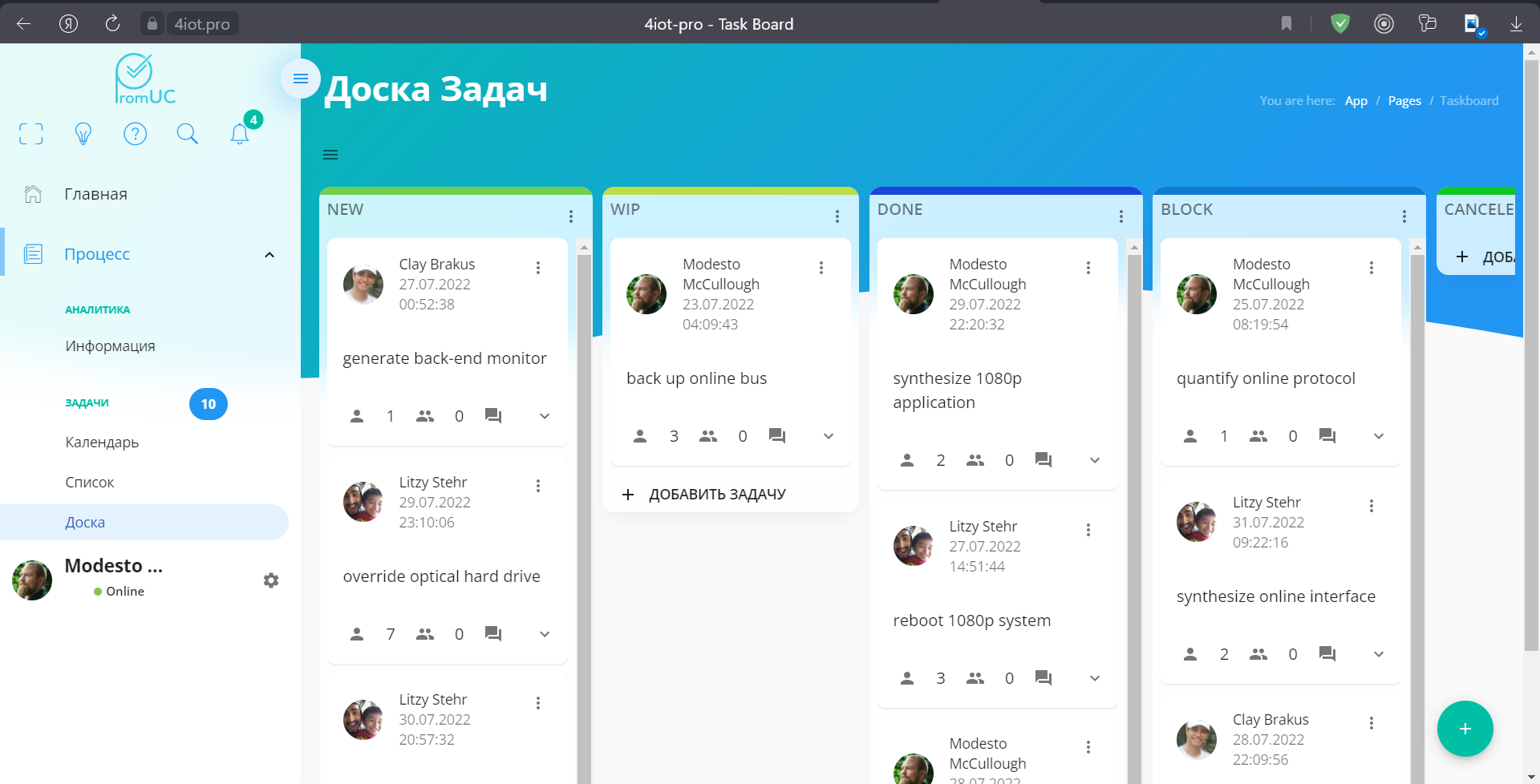Screen dimensions: 1540x784
Task: Click 'ДОБАВИТЬ ЗАДАЧУ' in the WIP column
Action: click(716, 494)
